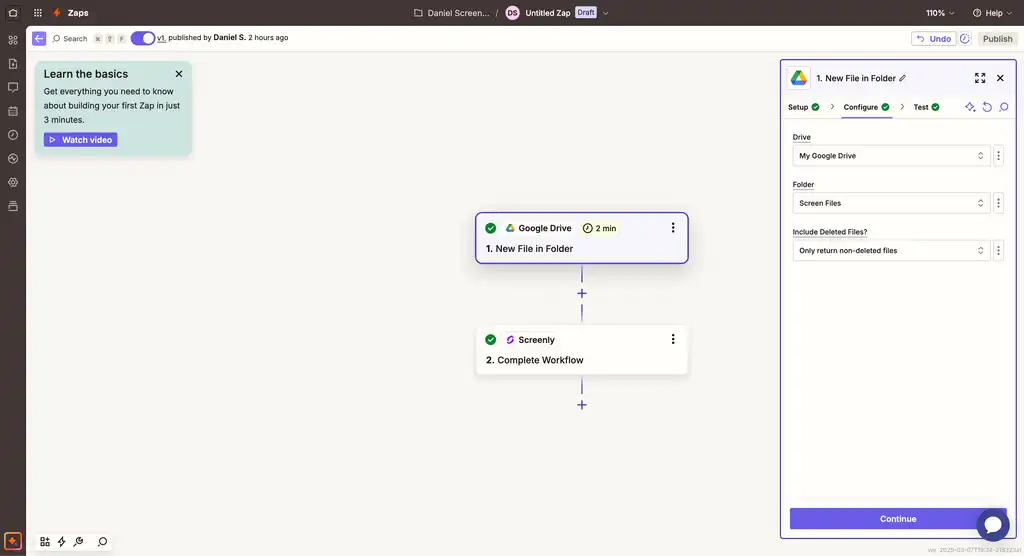1024x556 pixels.
Task: Click the 2 min polling interval badge
Action: tap(600, 228)
